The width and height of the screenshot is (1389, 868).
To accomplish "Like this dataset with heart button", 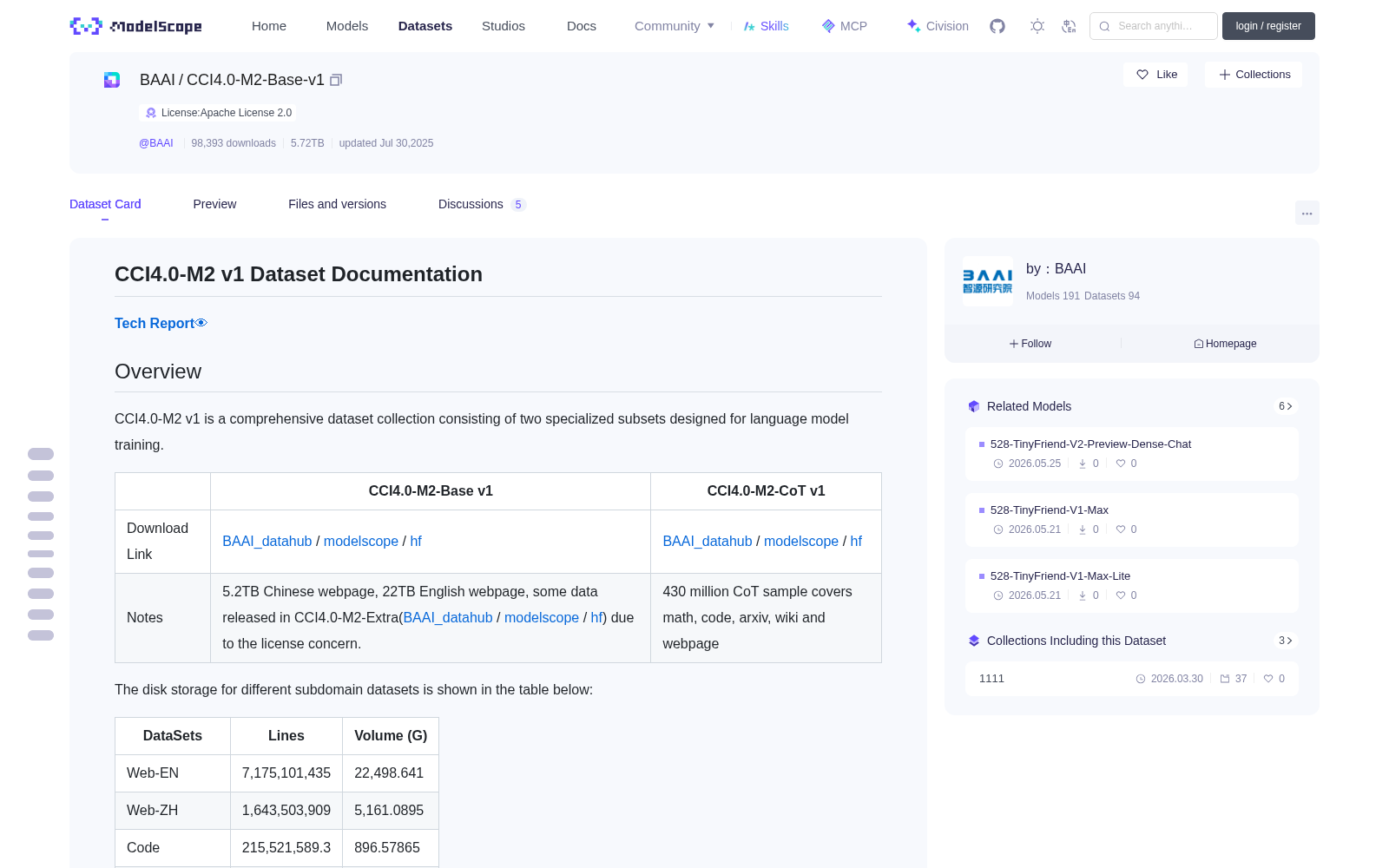I will click(1155, 75).
